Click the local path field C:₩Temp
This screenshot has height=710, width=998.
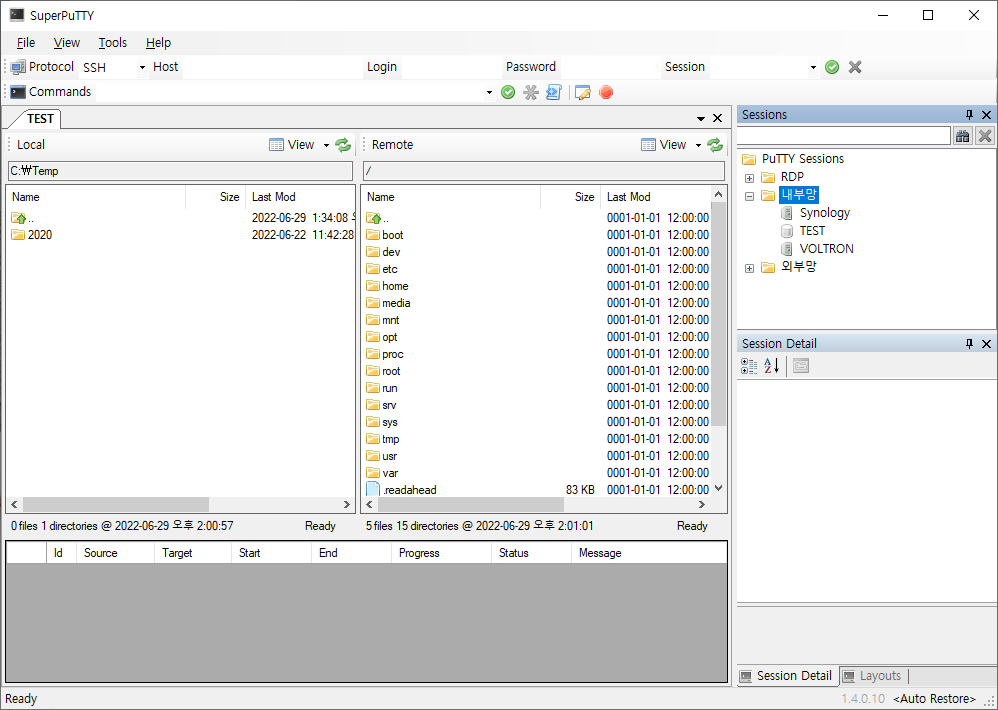coord(180,171)
